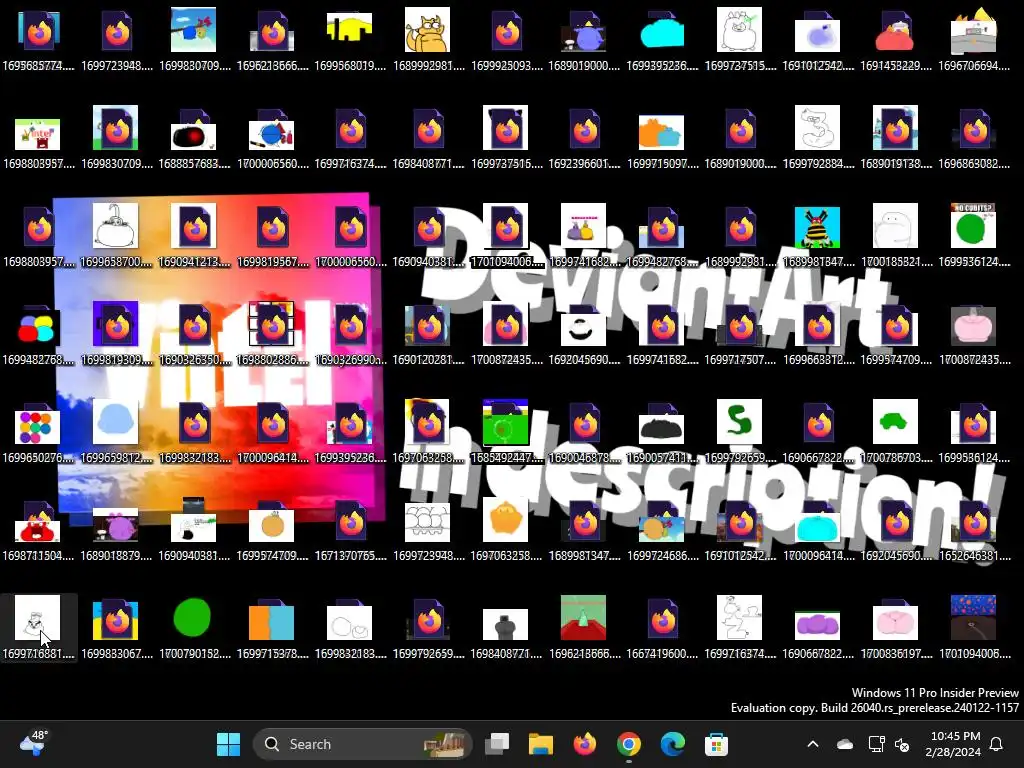The height and width of the screenshot is (768, 1024).
Task: Select the cyan cloud image file 1699395236
Action: pos(662,39)
